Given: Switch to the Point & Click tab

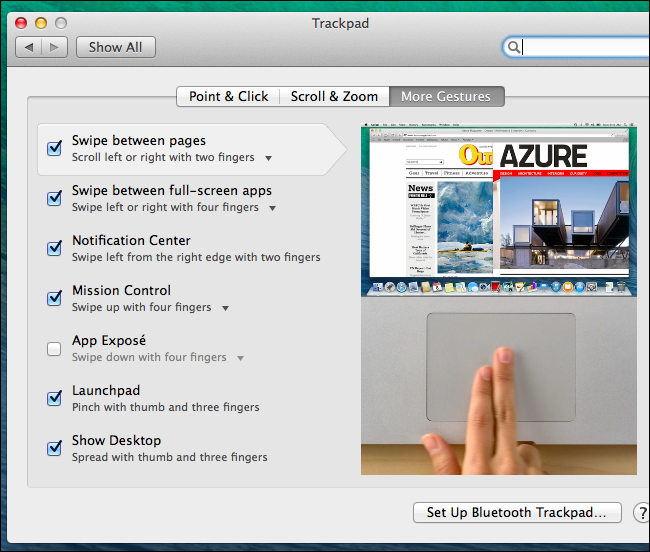Looking at the screenshot, I should pyautogui.click(x=228, y=97).
